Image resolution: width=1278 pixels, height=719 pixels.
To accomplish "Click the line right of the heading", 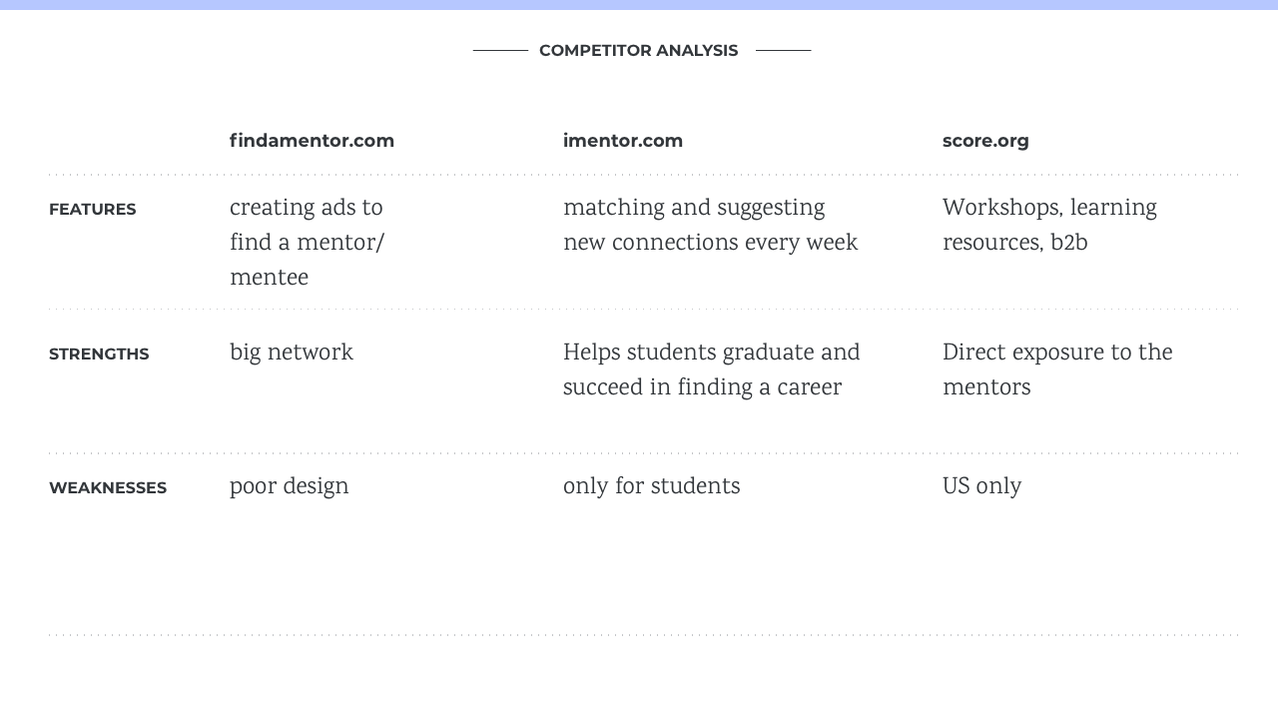I will click(x=783, y=50).
